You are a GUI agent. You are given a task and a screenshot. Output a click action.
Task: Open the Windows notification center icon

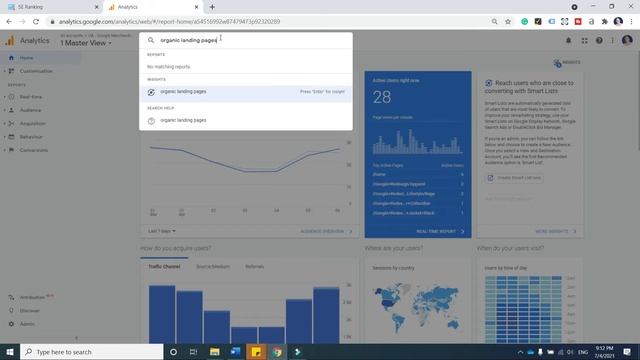coord(627,352)
